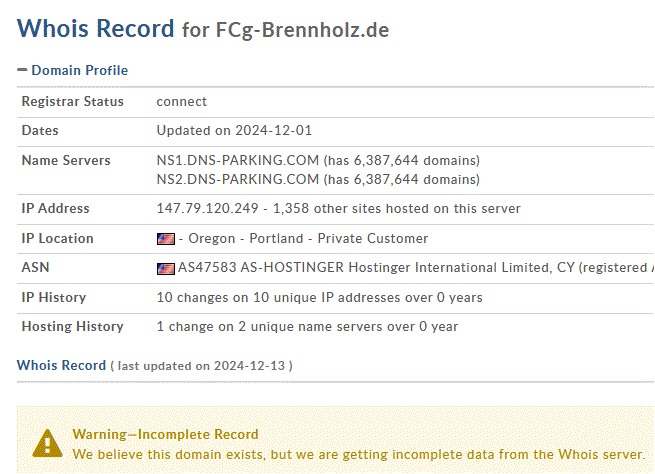This screenshot has height=474, width=655.
Task: Open NS2.DNS-PARKING.COM name server link
Action: click(x=238, y=180)
